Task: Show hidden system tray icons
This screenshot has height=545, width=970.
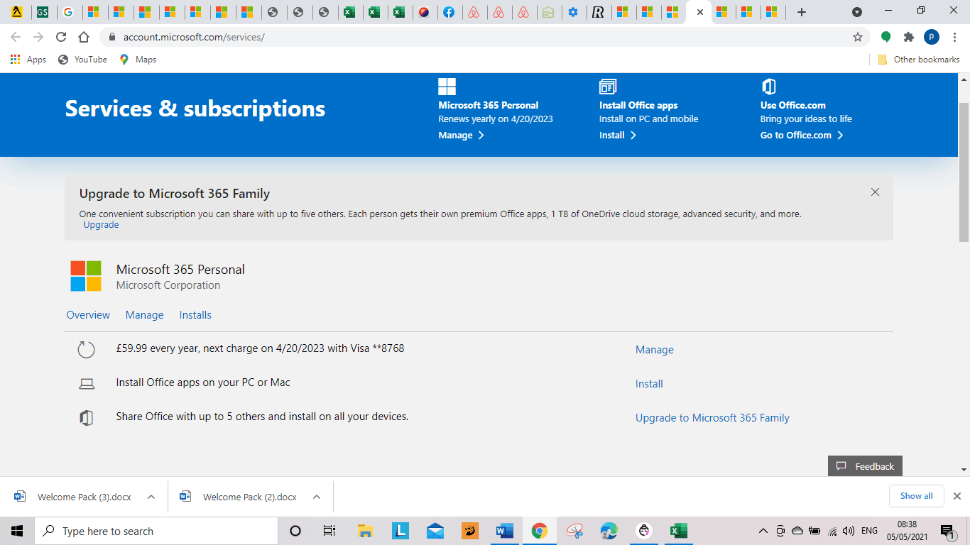Action: [763, 531]
